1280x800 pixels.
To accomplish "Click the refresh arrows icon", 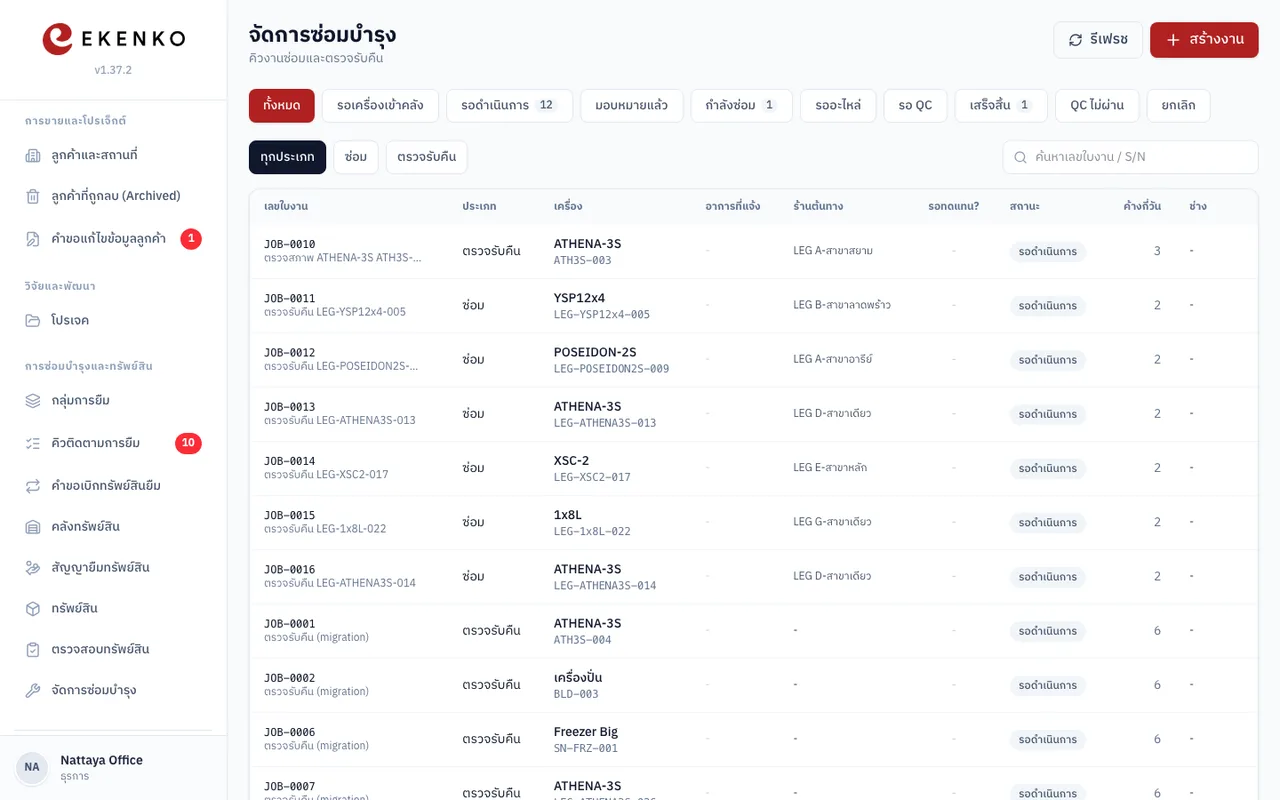I will (1076, 40).
